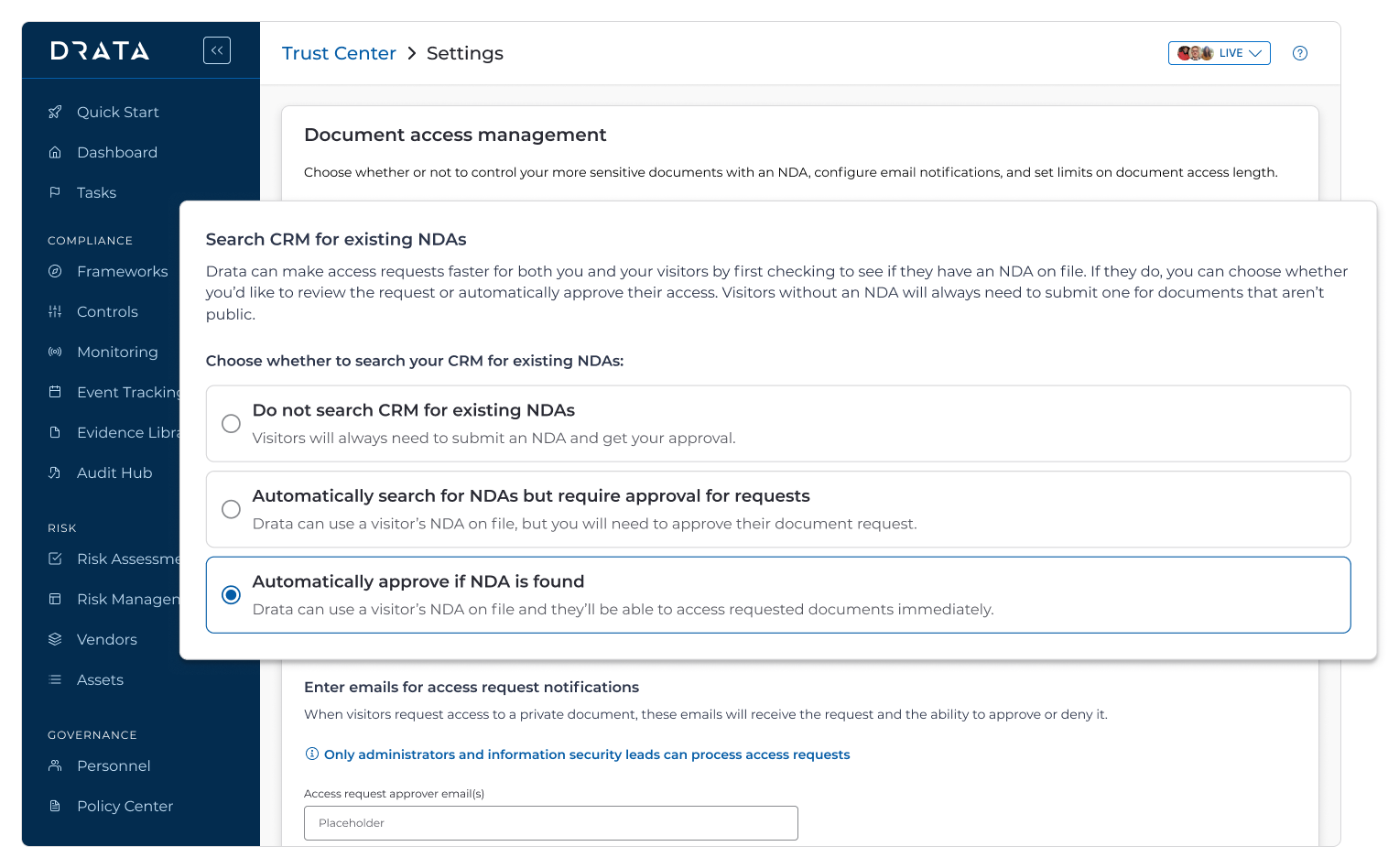Select "Do not search CRM for existing NDAs"
1399x868 pixels.
click(231, 423)
